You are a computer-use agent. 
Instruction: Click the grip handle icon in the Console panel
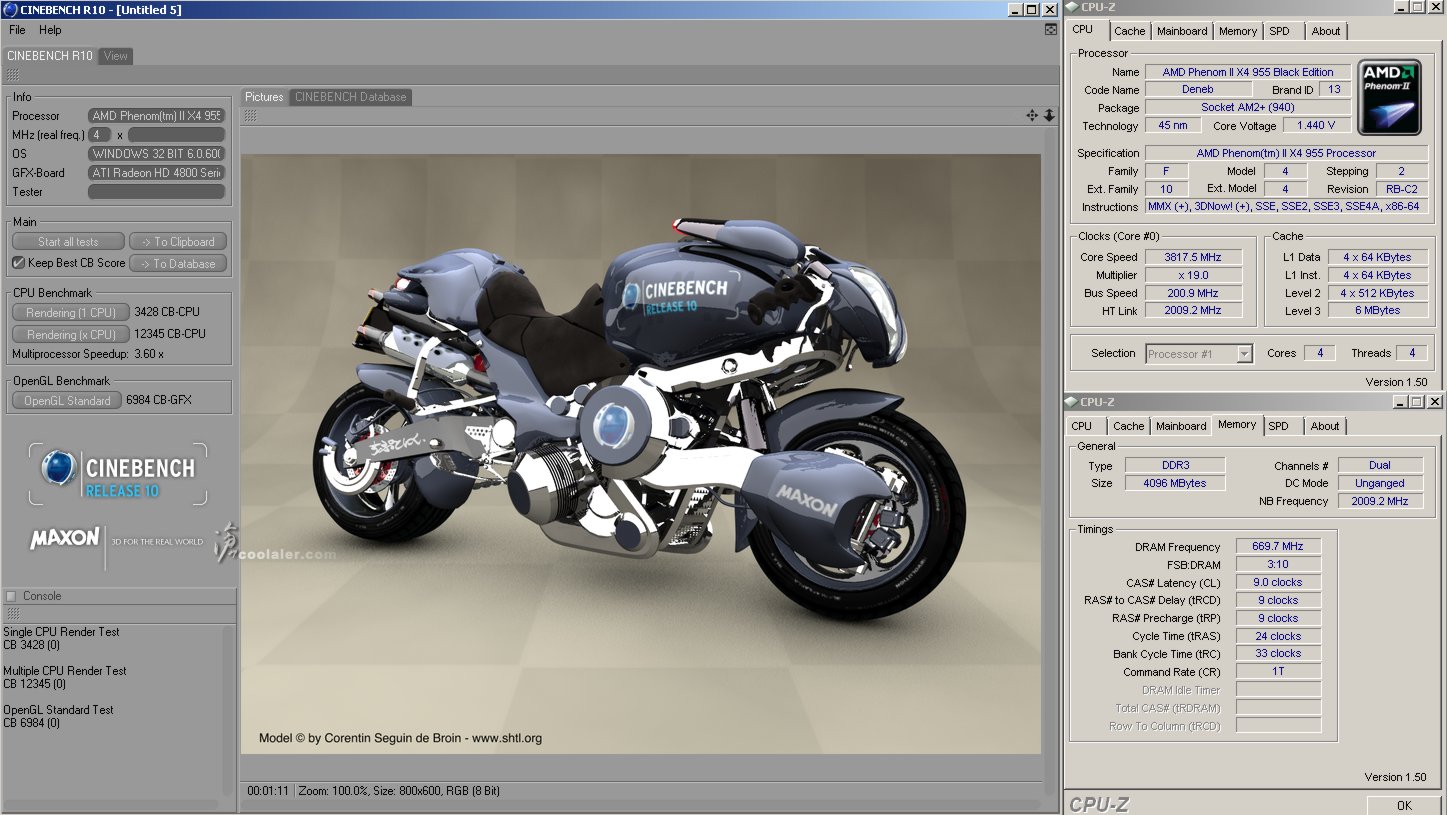[13, 613]
